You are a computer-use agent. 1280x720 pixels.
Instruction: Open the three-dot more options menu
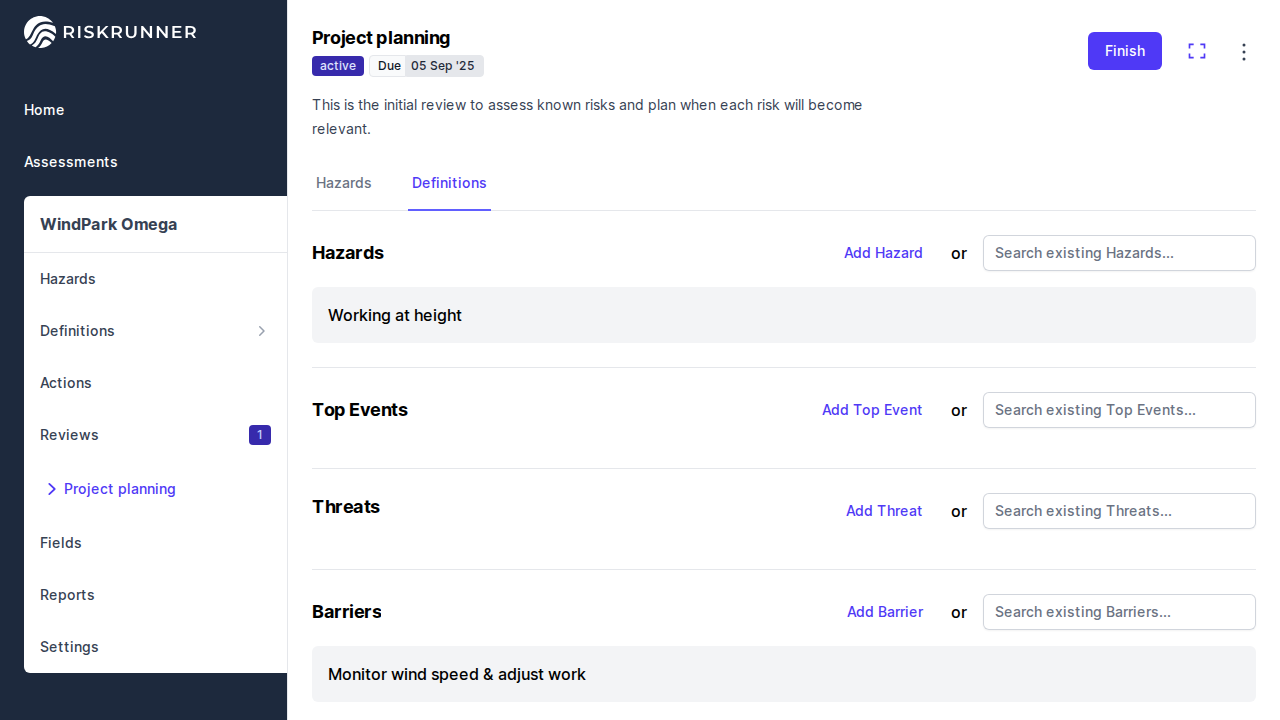point(1244,52)
